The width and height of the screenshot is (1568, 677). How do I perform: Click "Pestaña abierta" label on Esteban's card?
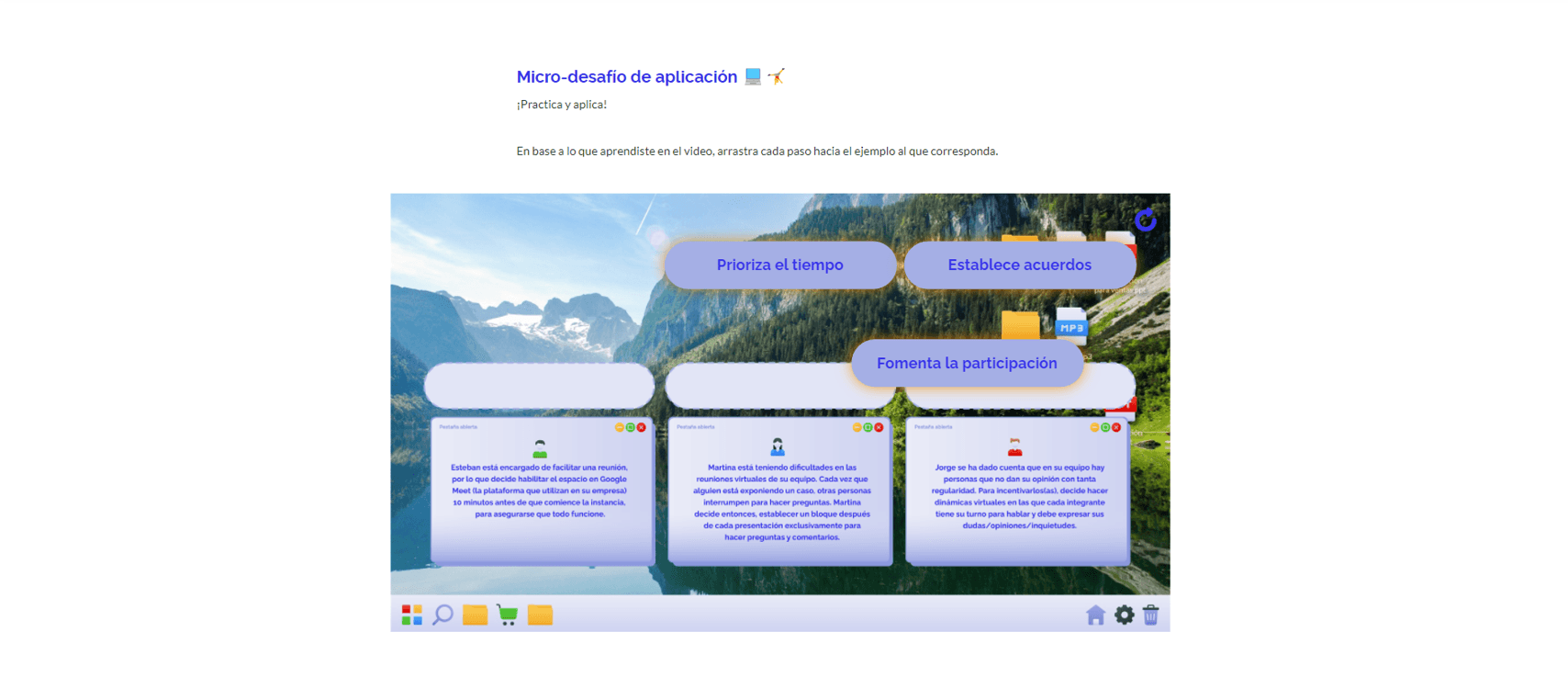pyautogui.click(x=458, y=427)
